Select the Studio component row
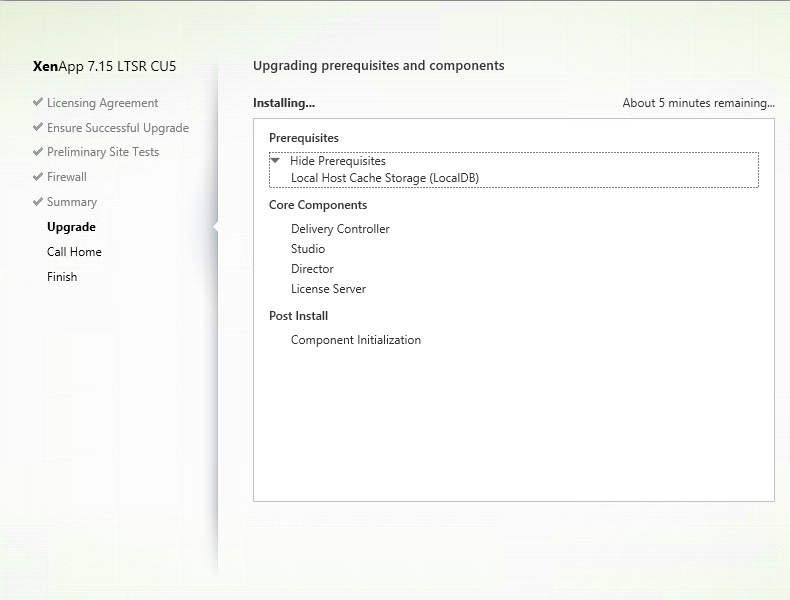The image size is (790, 600). coord(308,249)
